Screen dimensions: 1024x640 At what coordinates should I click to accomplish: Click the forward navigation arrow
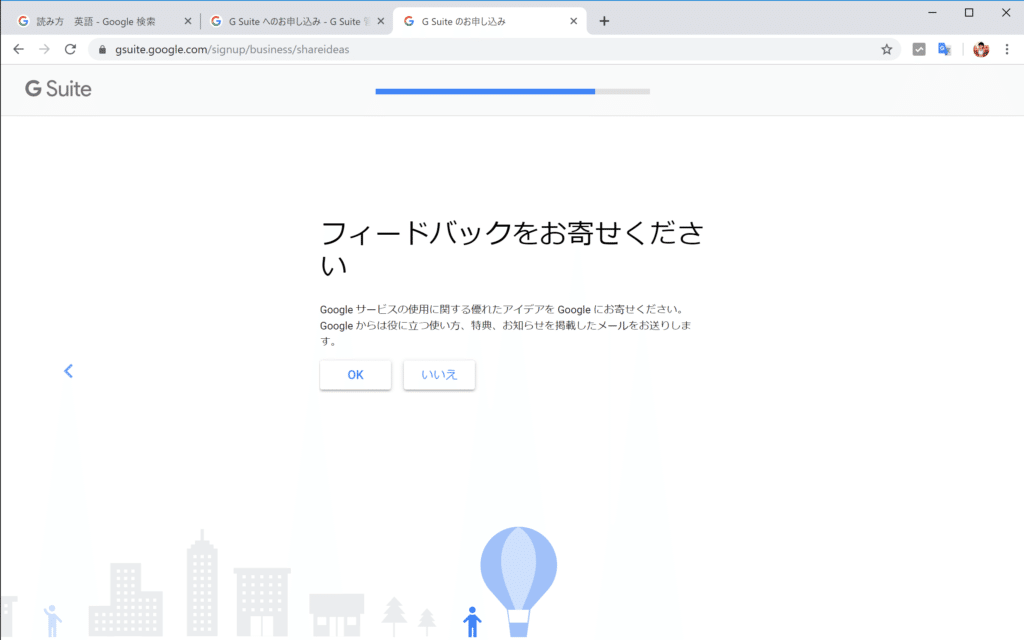pos(46,48)
